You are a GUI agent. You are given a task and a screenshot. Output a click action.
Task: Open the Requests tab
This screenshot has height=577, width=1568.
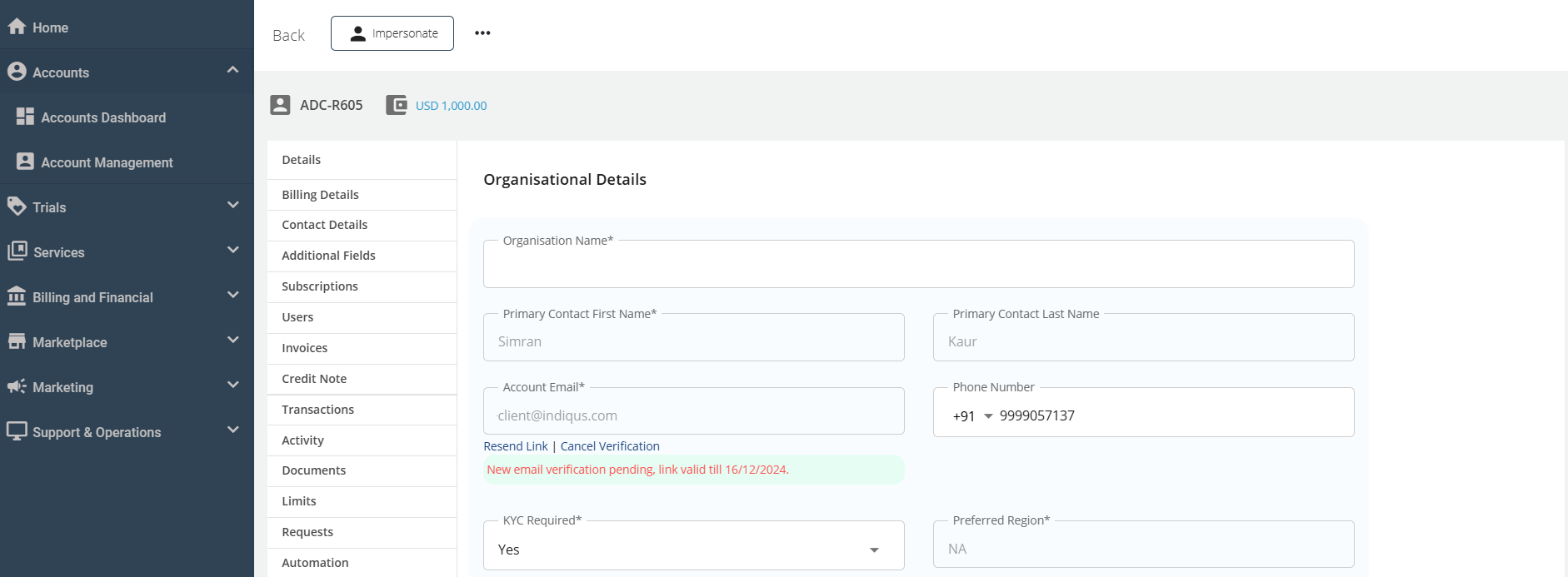[362, 532]
